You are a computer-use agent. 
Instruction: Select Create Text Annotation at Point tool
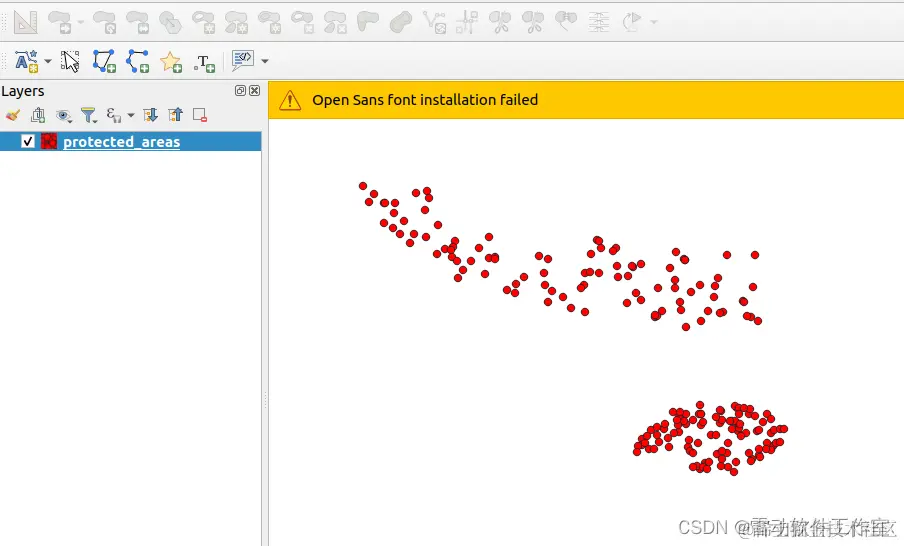coord(204,62)
